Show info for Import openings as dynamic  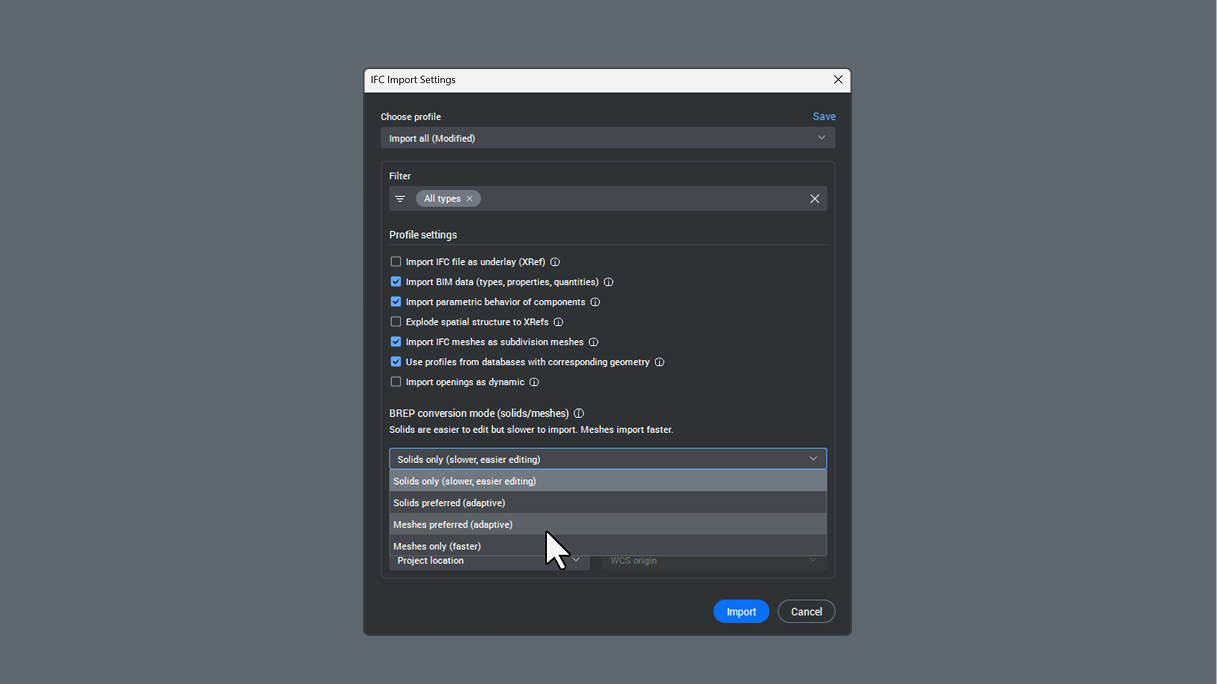[x=534, y=382]
